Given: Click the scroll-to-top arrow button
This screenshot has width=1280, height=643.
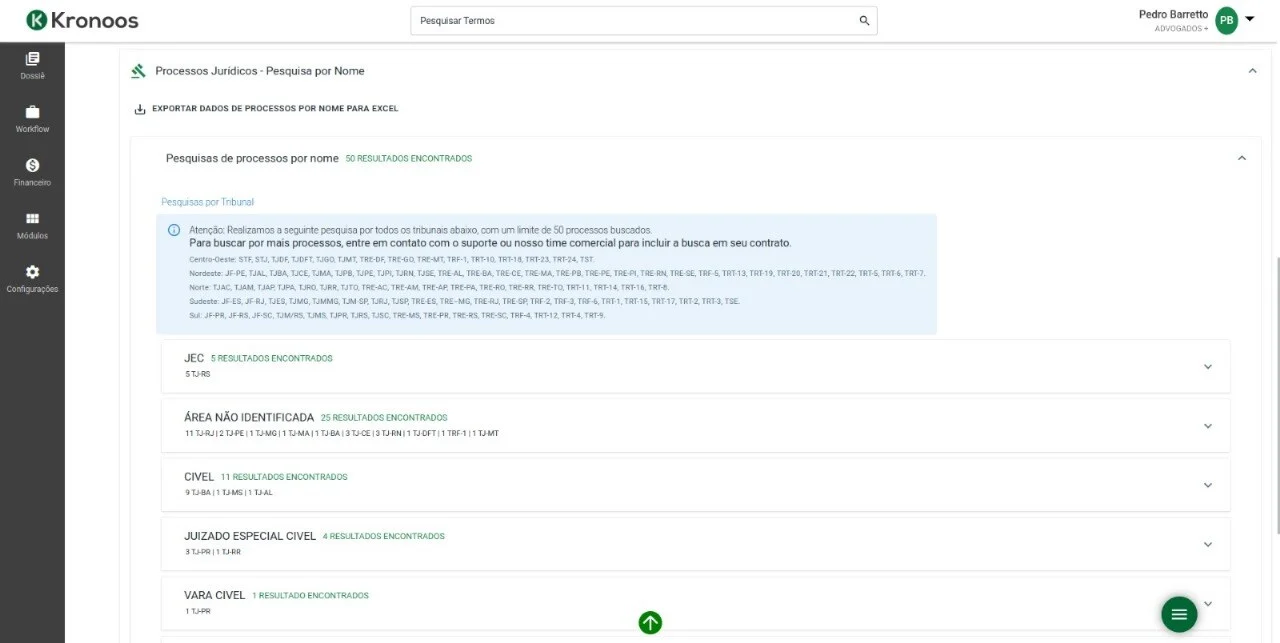Looking at the screenshot, I should 650,622.
